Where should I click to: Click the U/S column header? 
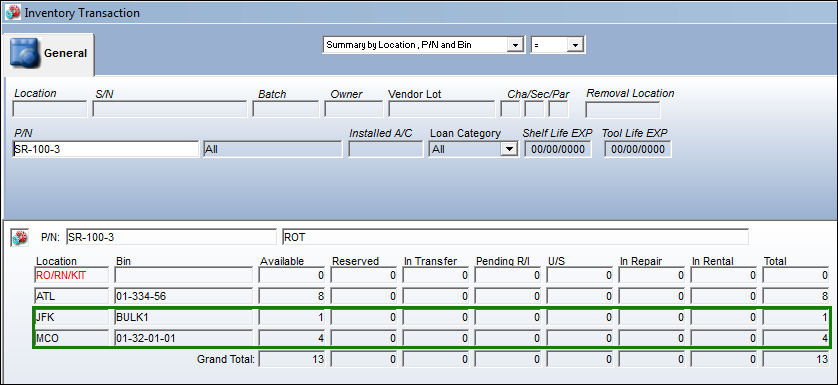[556, 261]
